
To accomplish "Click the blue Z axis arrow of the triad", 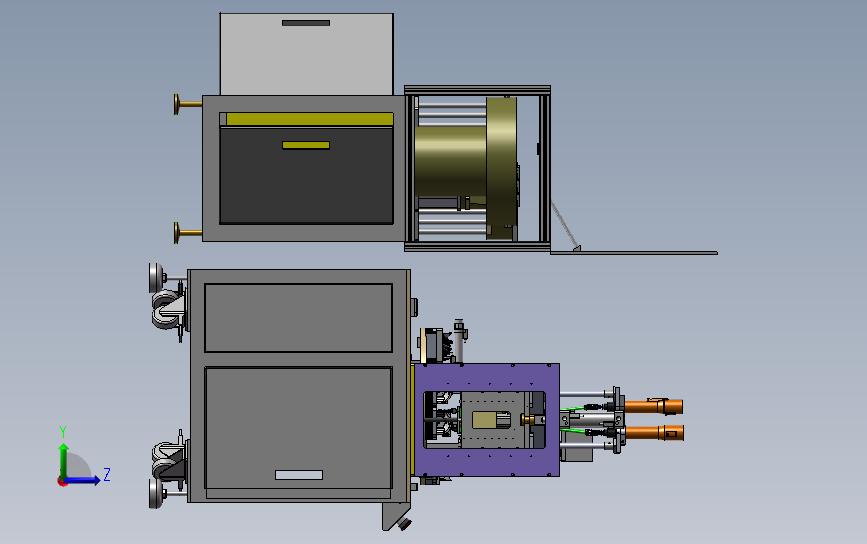I will coord(83,480).
